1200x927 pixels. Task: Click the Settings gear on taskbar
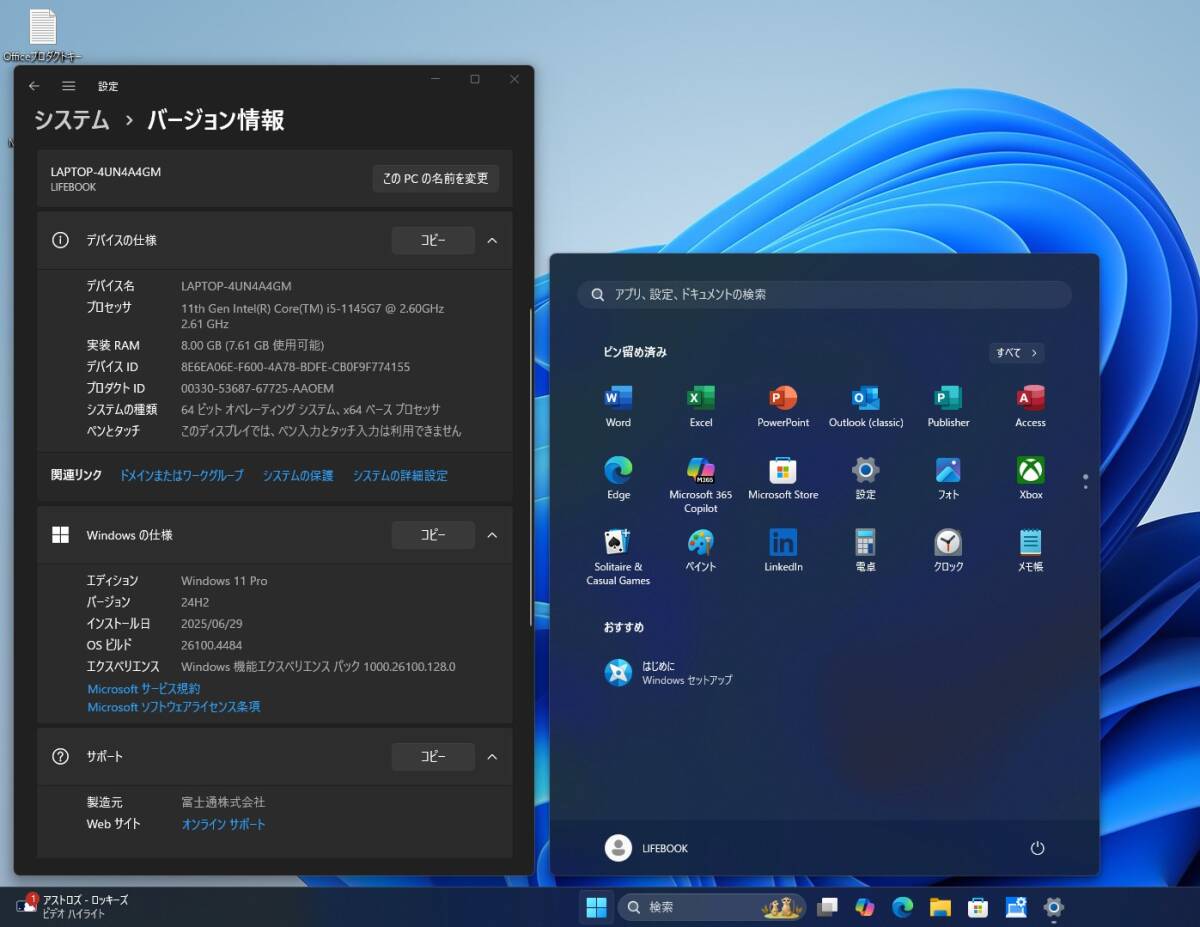(1053, 907)
